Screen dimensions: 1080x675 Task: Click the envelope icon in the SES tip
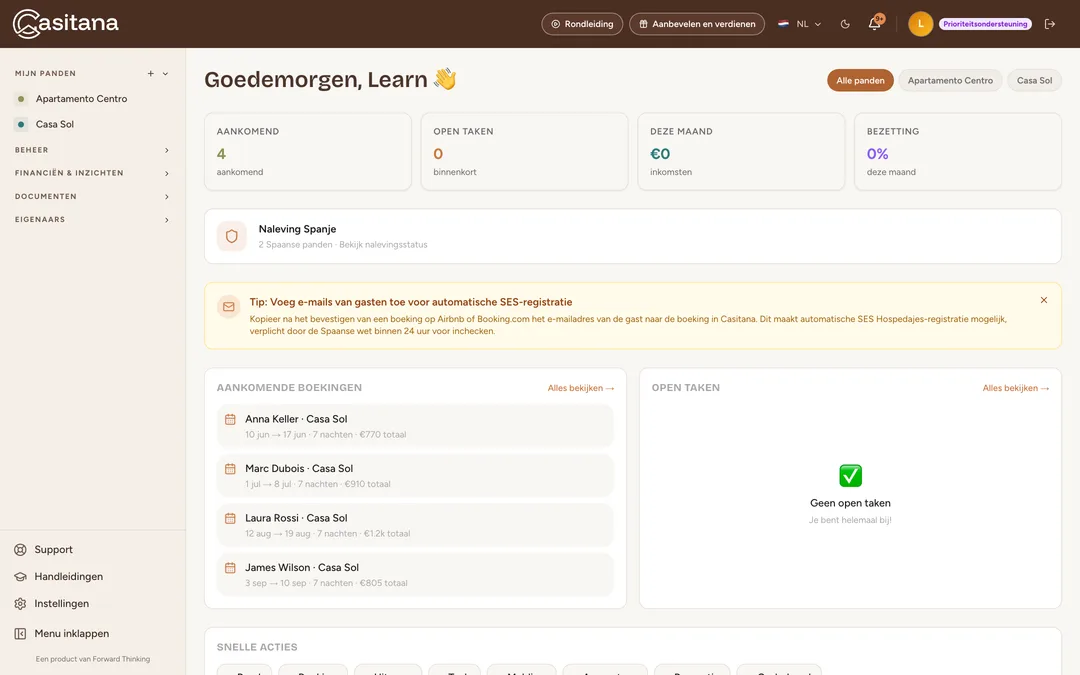(x=229, y=307)
